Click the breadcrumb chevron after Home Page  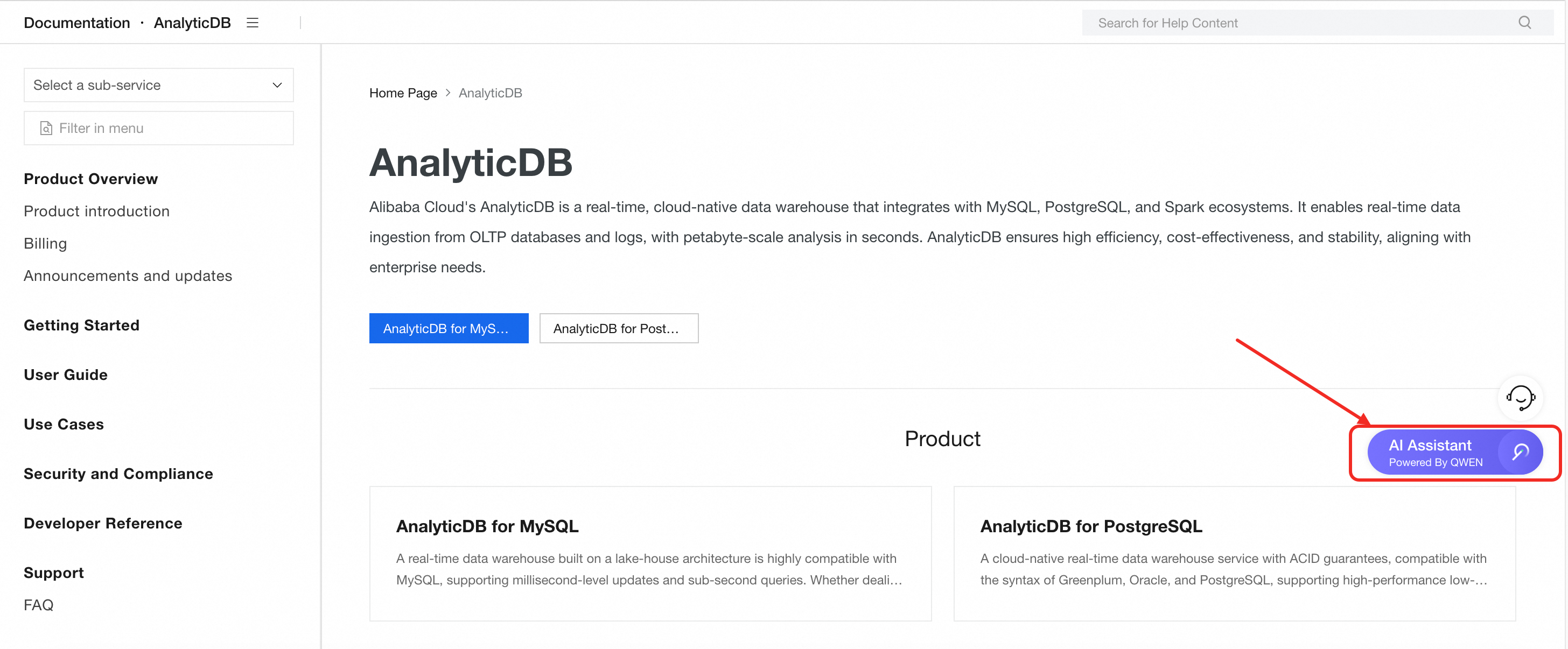pyautogui.click(x=448, y=93)
